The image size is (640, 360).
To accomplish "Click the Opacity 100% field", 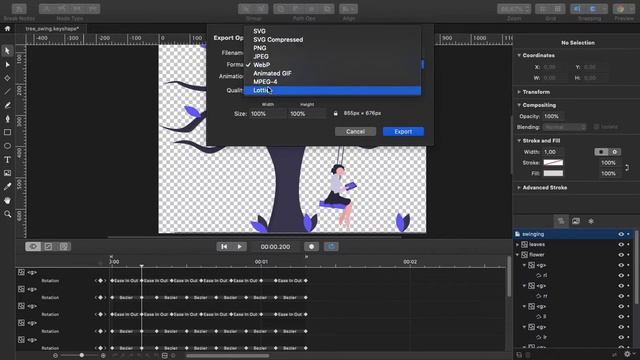I will (x=553, y=116).
